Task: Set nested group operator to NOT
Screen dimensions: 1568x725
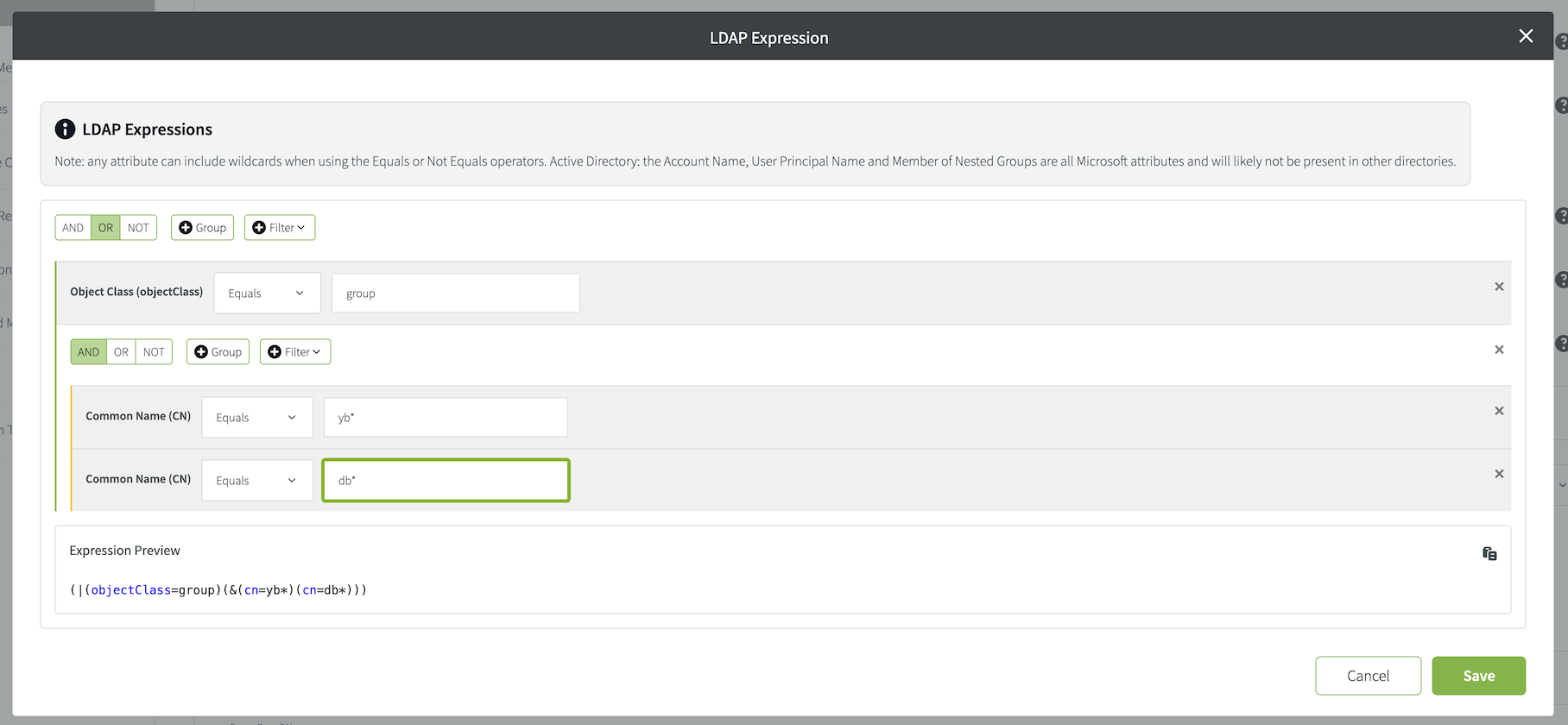Action: [154, 352]
